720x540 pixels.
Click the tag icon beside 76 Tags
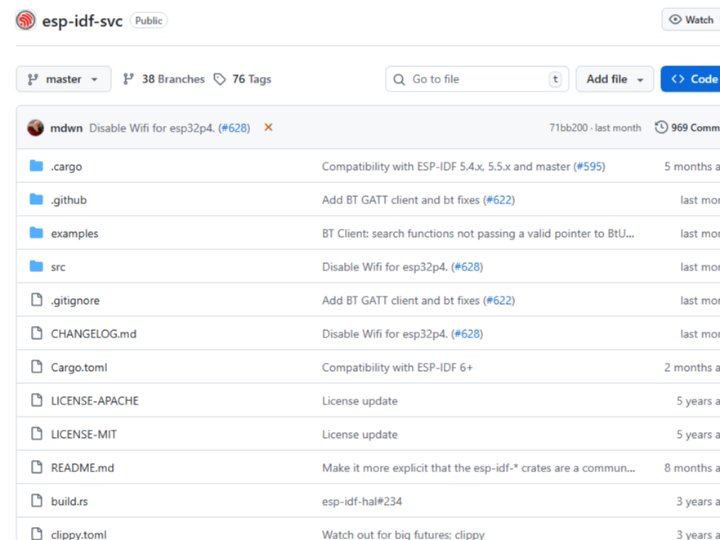(220, 79)
